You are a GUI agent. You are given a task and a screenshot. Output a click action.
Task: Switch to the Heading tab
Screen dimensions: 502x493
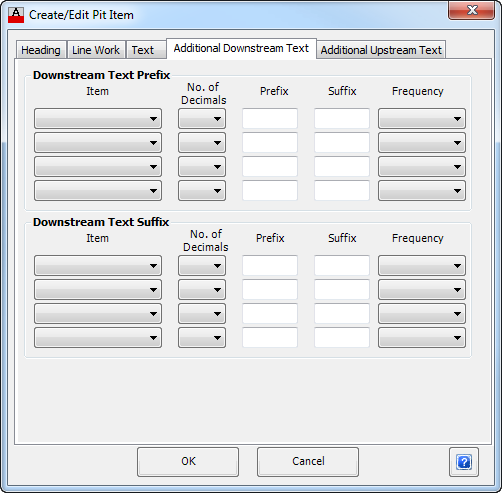pyautogui.click(x=41, y=50)
